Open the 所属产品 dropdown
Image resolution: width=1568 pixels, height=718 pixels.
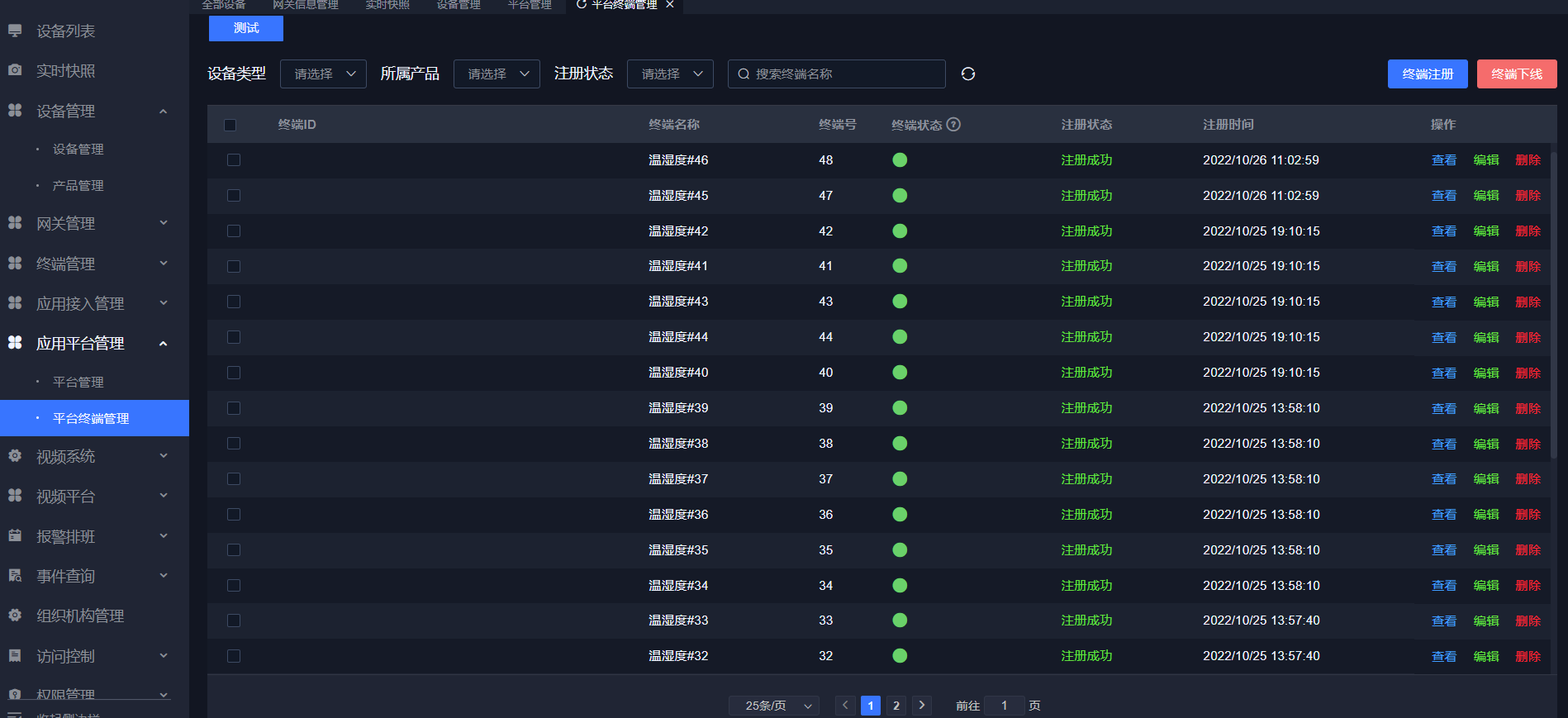coord(497,74)
